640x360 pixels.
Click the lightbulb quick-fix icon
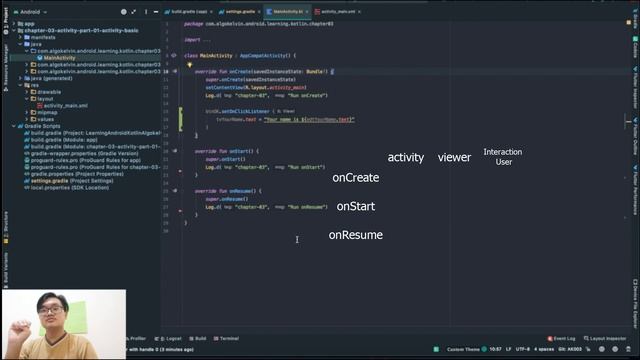(x=189, y=64)
